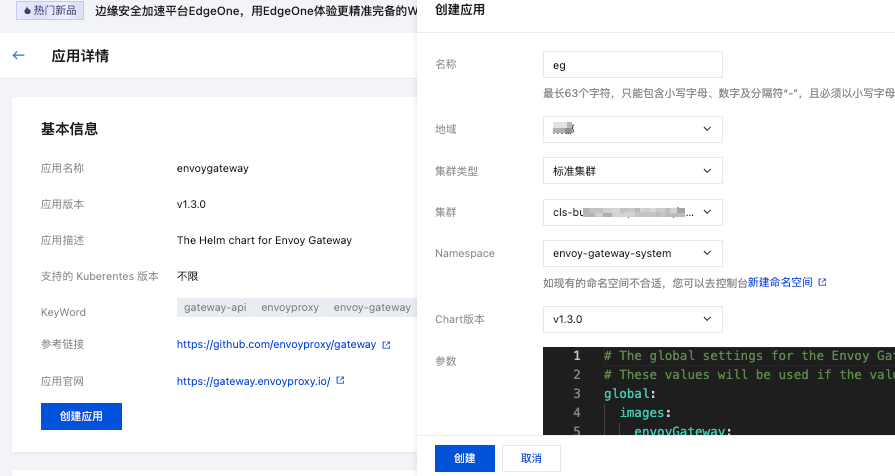The width and height of the screenshot is (895, 476).
Task: Open the external-link icon beside gateway.envoyproxy.io
Action: (340, 380)
